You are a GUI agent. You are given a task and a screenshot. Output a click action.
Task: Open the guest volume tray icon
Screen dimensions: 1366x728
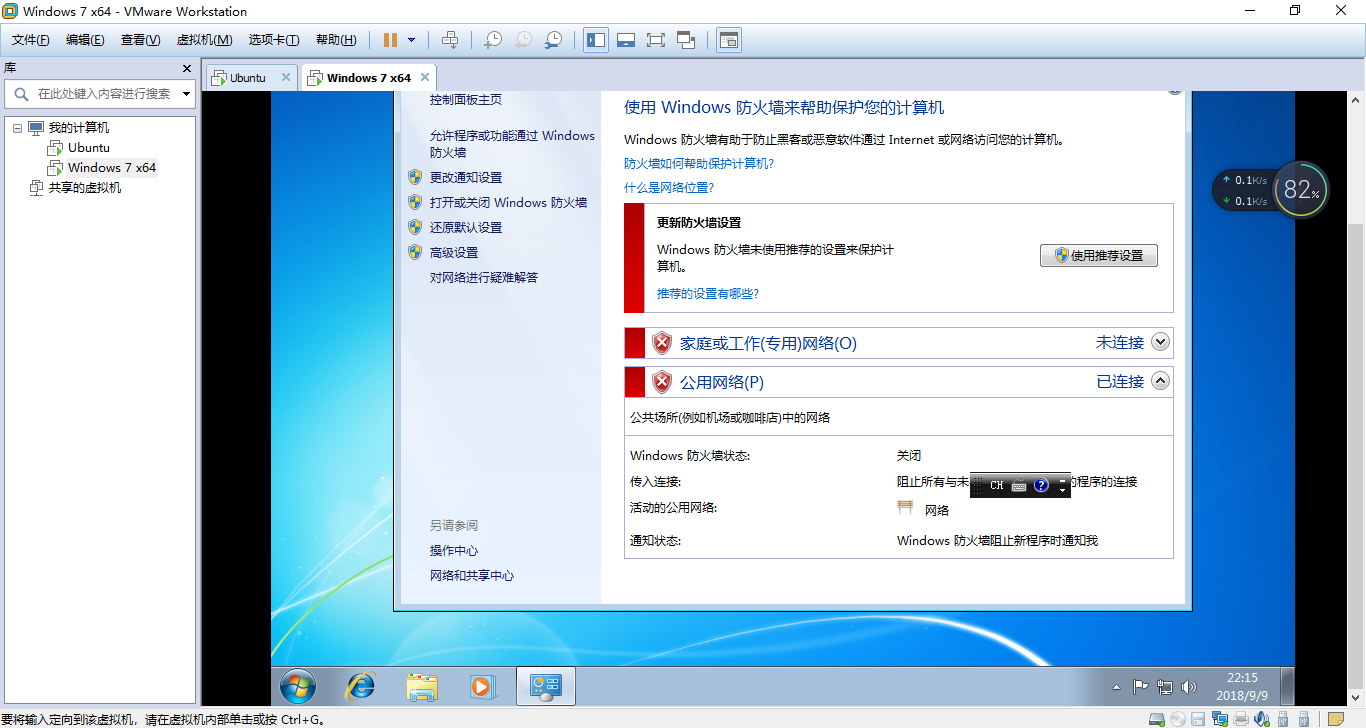(1189, 687)
